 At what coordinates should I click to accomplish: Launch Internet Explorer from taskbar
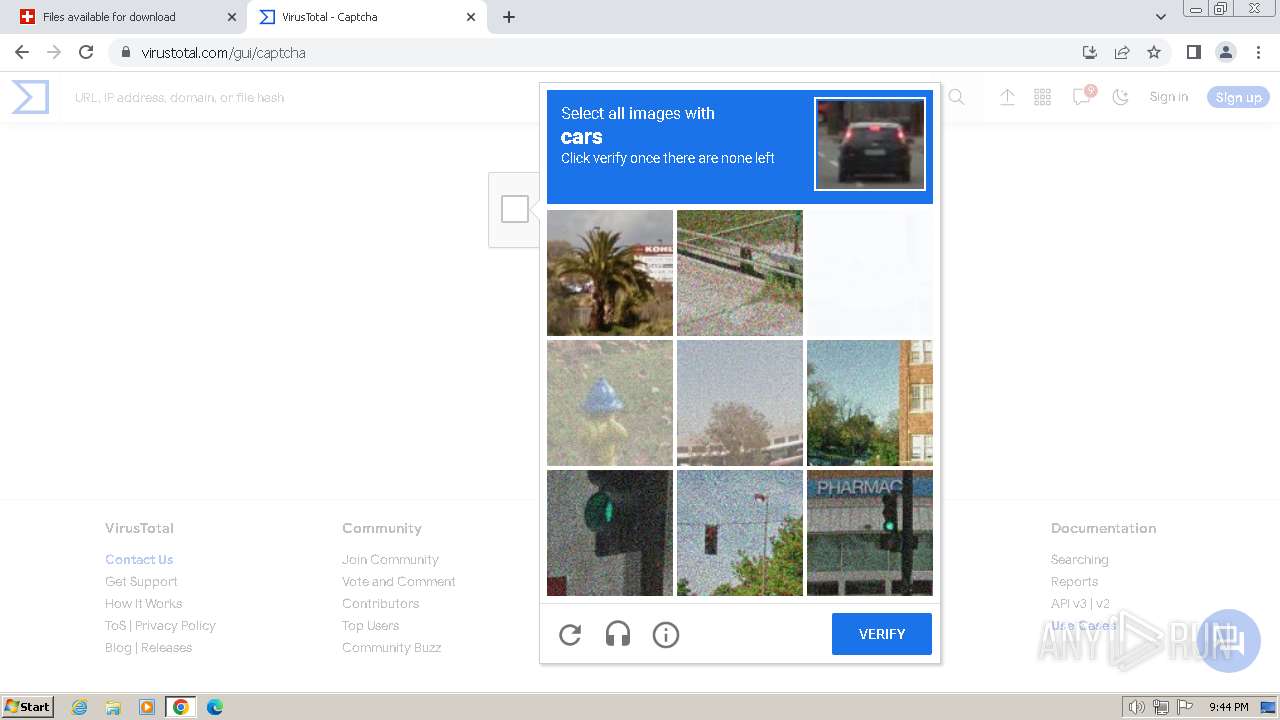[x=80, y=707]
